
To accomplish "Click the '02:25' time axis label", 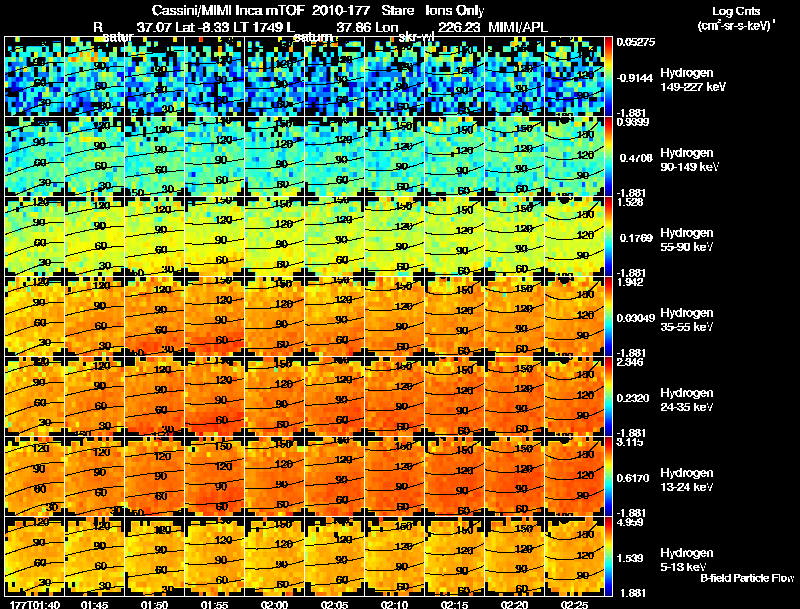I will click(x=574, y=604).
